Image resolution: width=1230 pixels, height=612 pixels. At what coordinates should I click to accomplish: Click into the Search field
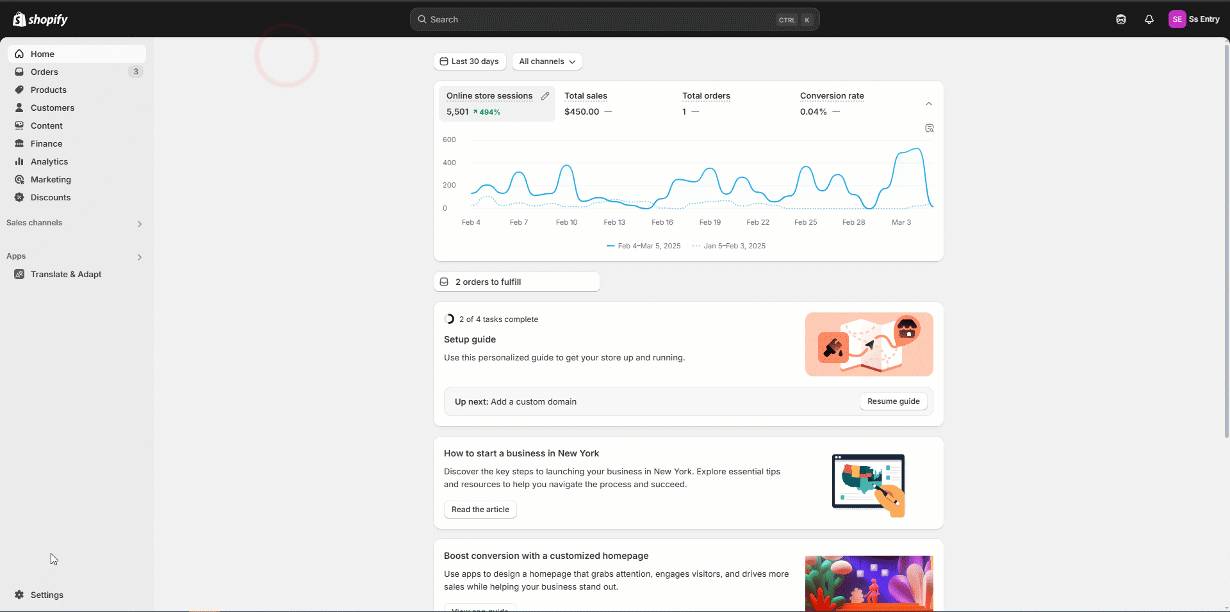(x=600, y=19)
